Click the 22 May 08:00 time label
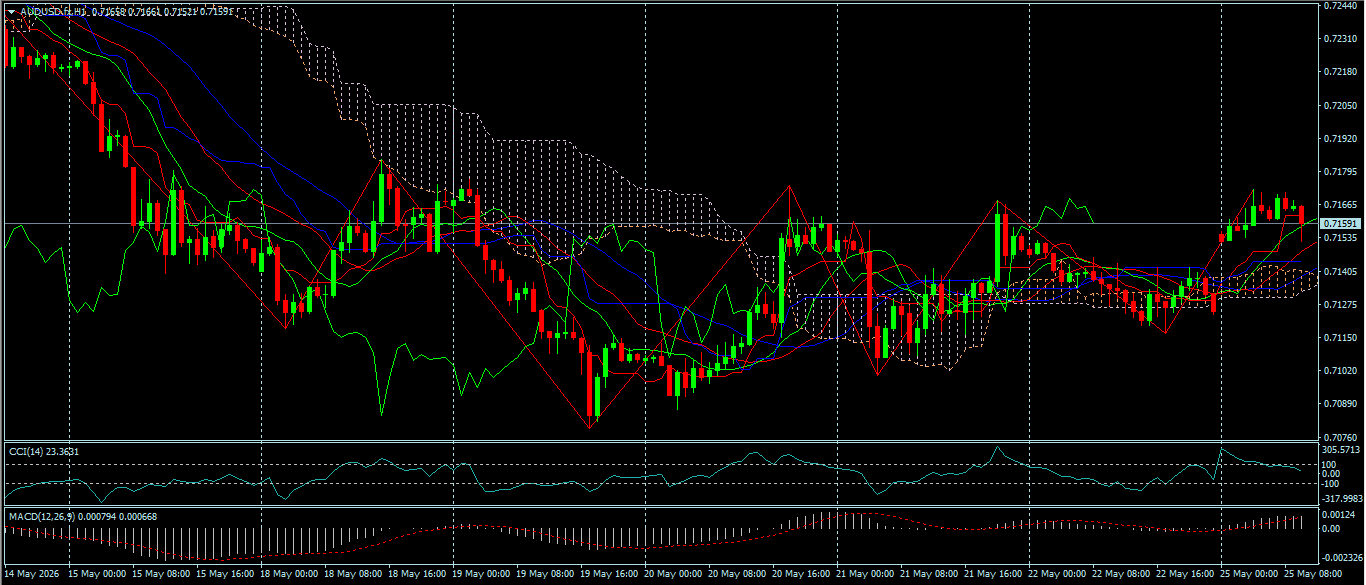Viewport: 1366px width, 585px height. click(1120, 575)
